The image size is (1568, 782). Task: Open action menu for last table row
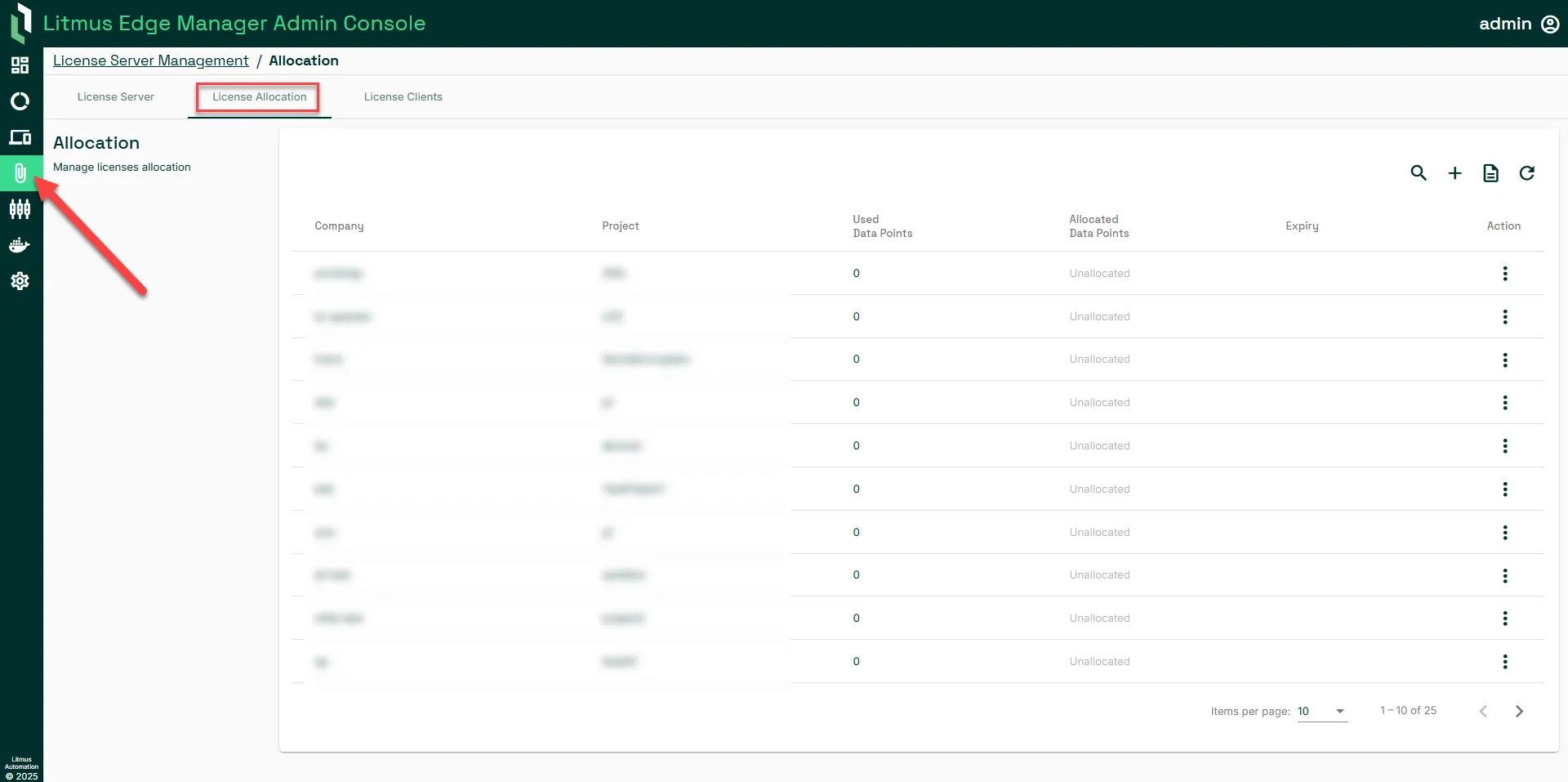tap(1504, 662)
